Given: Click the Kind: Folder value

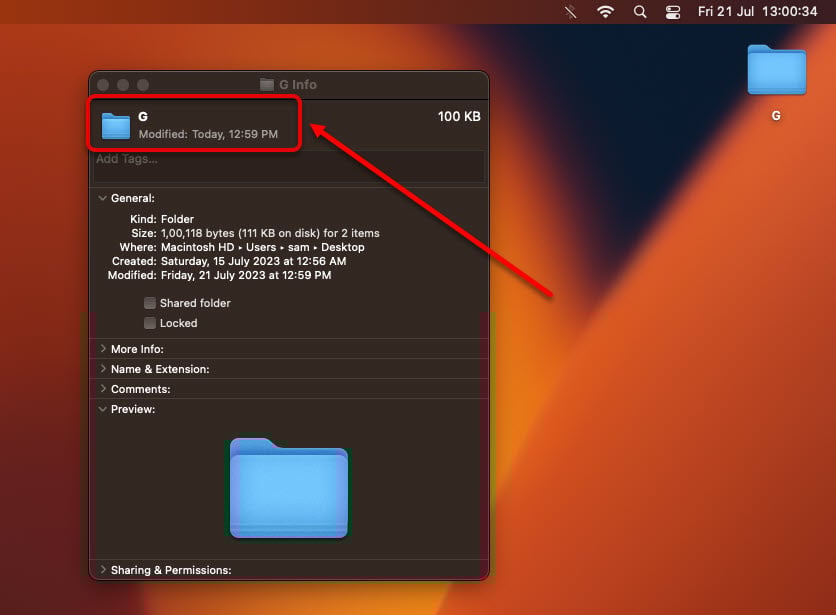Looking at the screenshot, I should 178,219.
